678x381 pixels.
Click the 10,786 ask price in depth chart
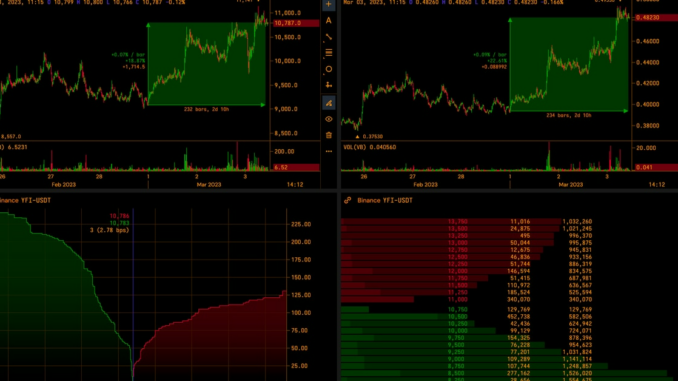119,216
